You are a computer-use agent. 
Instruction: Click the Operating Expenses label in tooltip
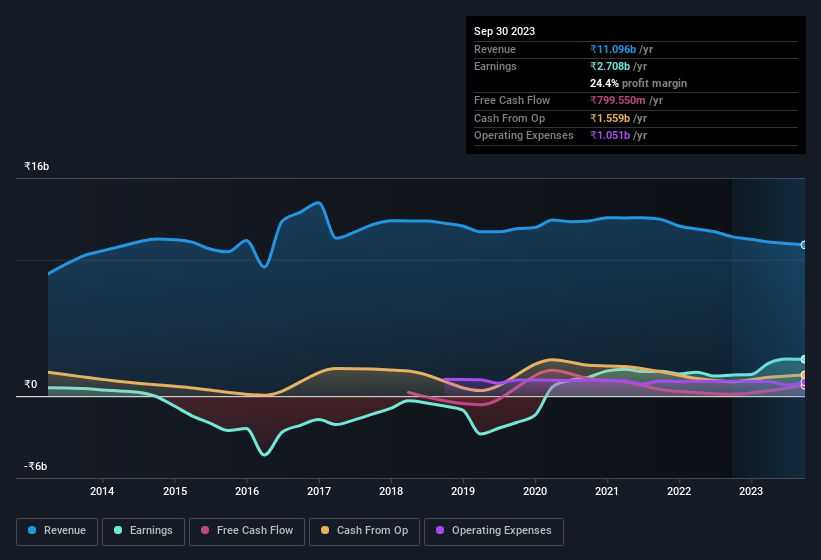point(524,136)
